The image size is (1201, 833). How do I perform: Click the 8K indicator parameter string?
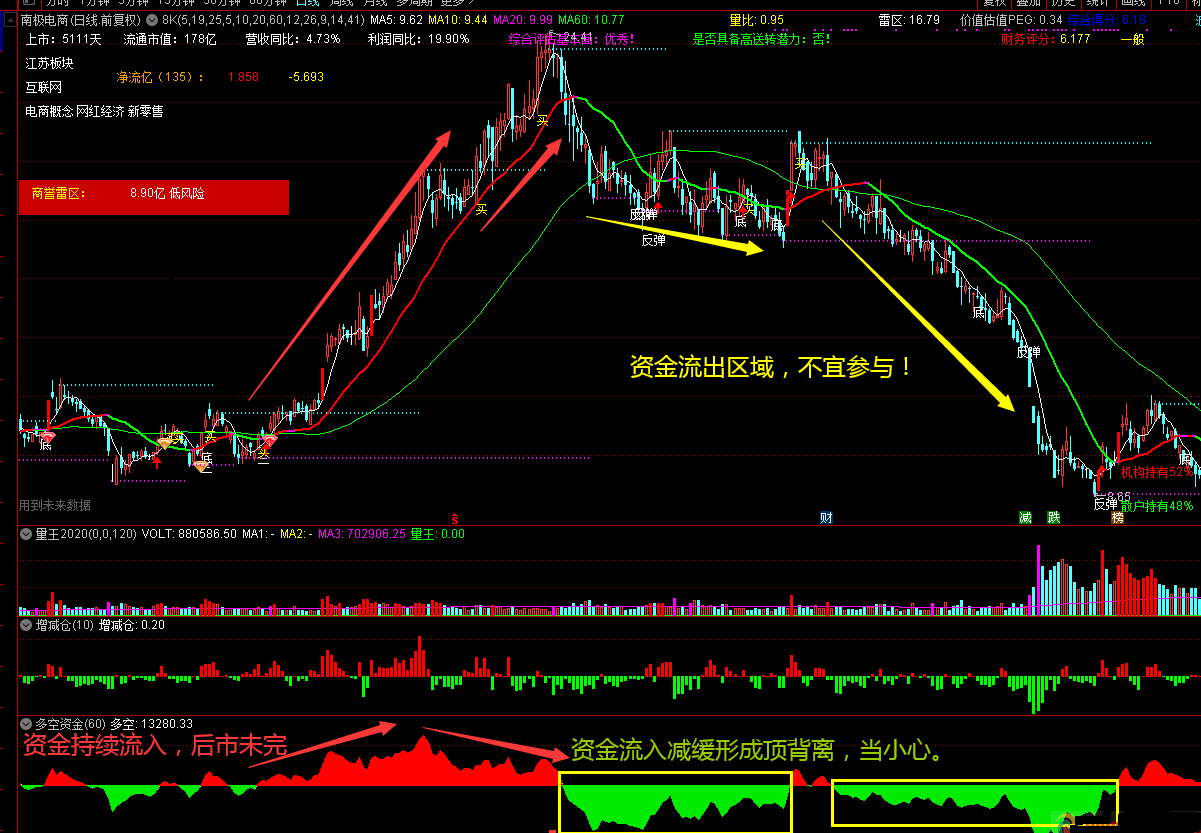(263, 20)
